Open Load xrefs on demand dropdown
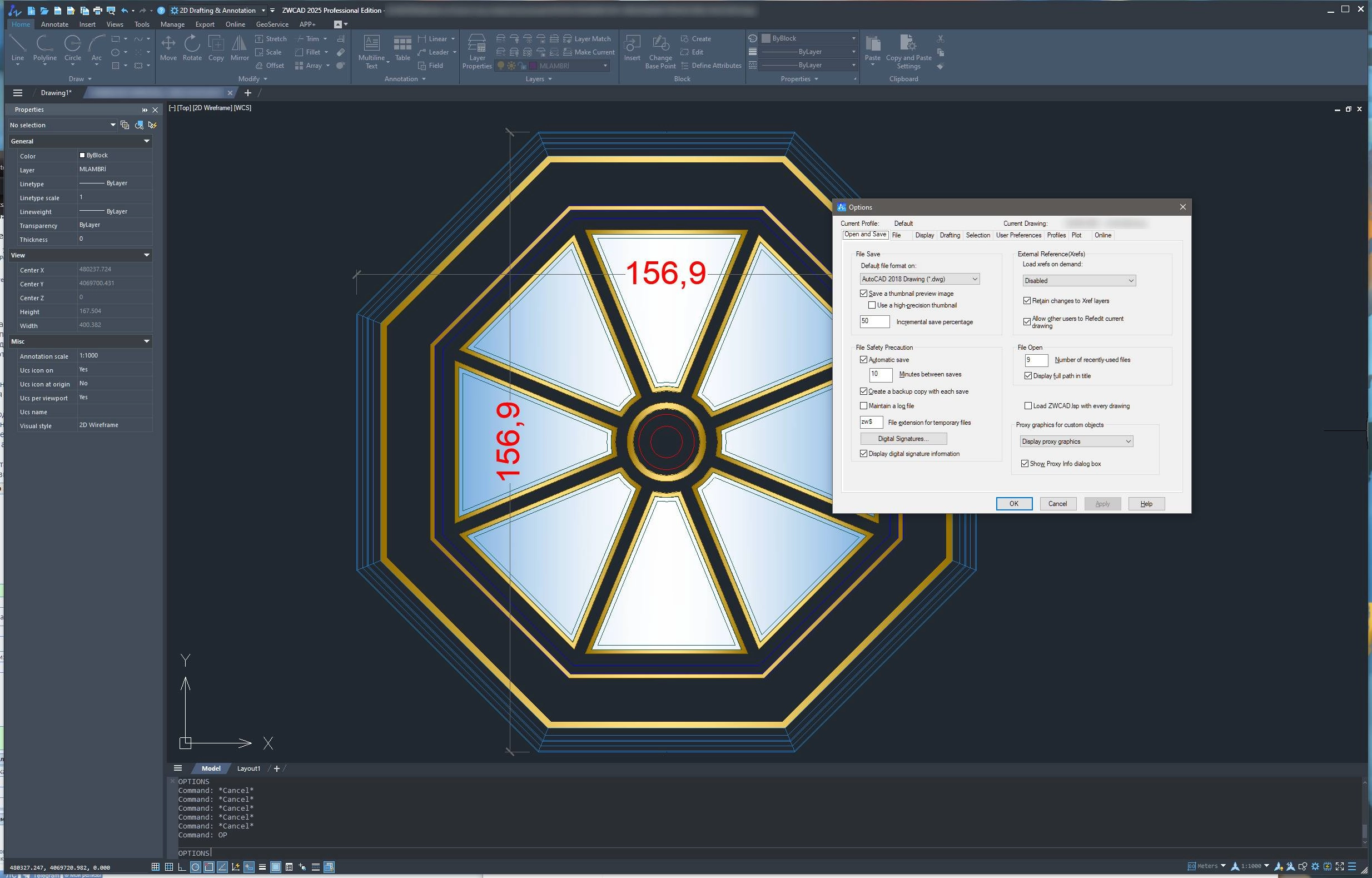 coord(1078,280)
